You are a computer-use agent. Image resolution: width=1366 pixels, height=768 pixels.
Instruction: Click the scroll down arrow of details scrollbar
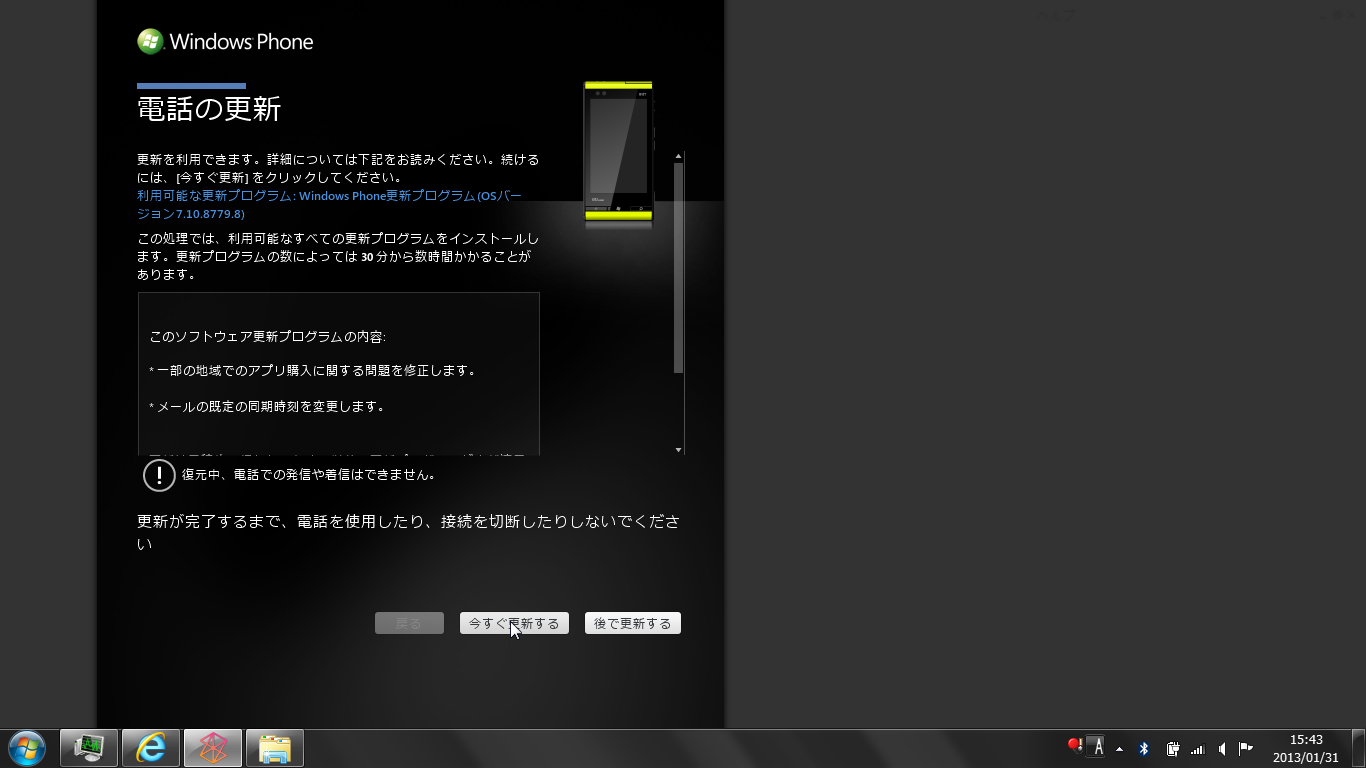click(x=679, y=450)
